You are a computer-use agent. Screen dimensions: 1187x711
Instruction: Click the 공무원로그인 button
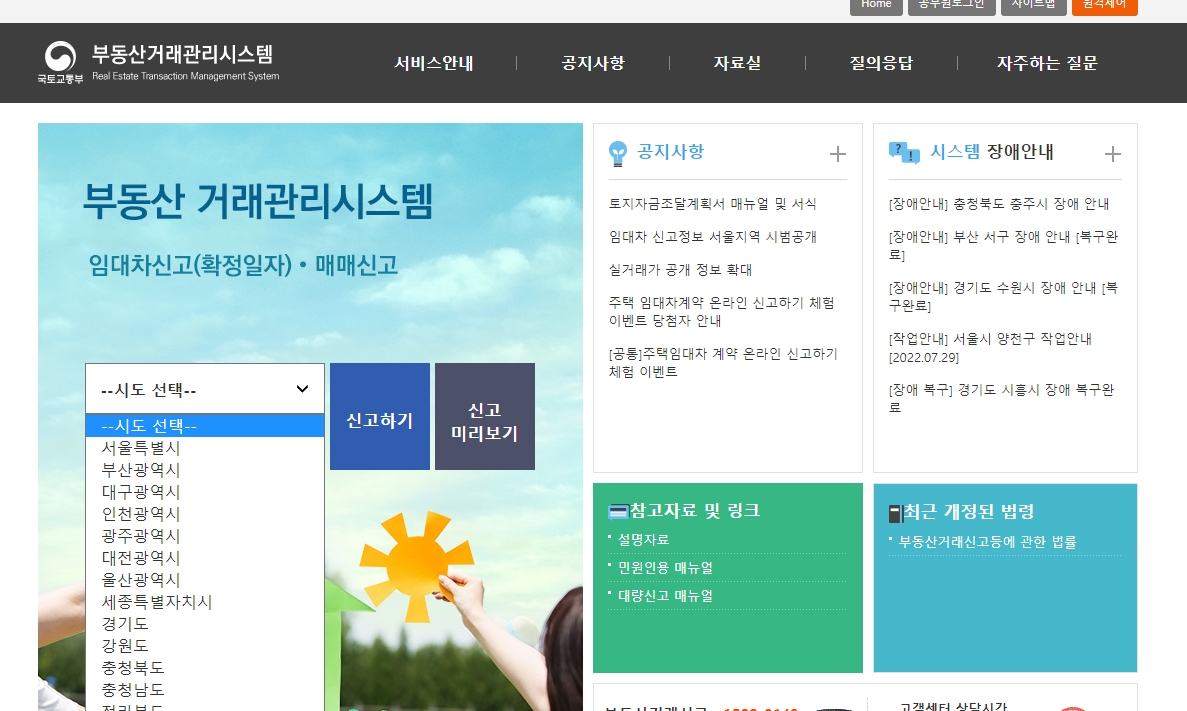point(952,6)
